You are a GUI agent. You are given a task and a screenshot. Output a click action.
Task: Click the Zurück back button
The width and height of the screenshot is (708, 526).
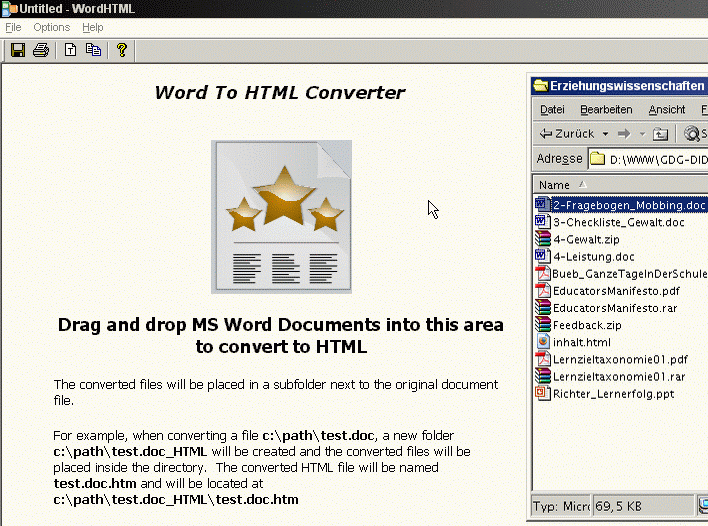coord(567,134)
